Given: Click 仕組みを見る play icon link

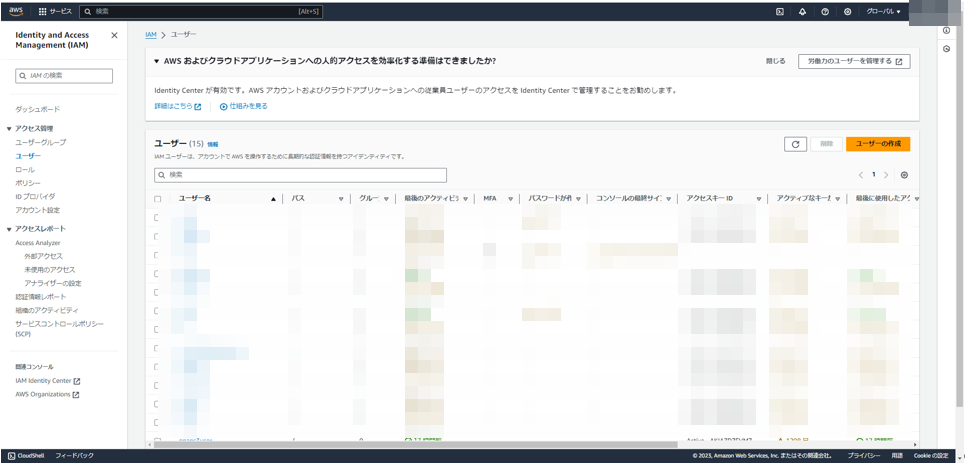Looking at the screenshot, I should pyautogui.click(x=244, y=106).
